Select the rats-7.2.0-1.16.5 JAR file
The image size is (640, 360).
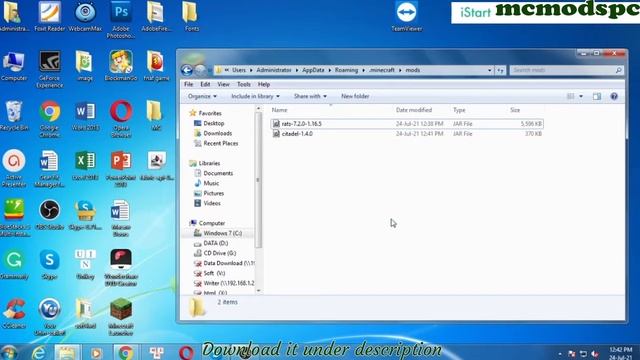[x=407, y=124]
